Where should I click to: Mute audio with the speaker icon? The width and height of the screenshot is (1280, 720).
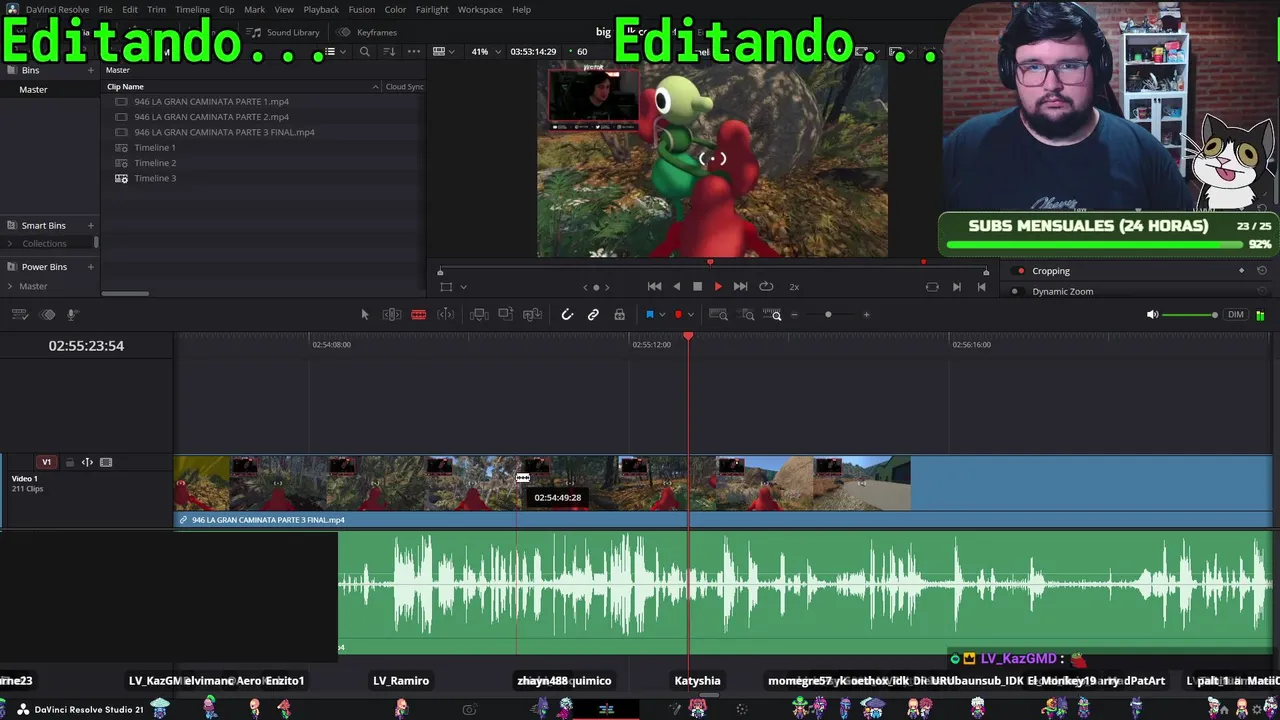(x=1152, y=315)
